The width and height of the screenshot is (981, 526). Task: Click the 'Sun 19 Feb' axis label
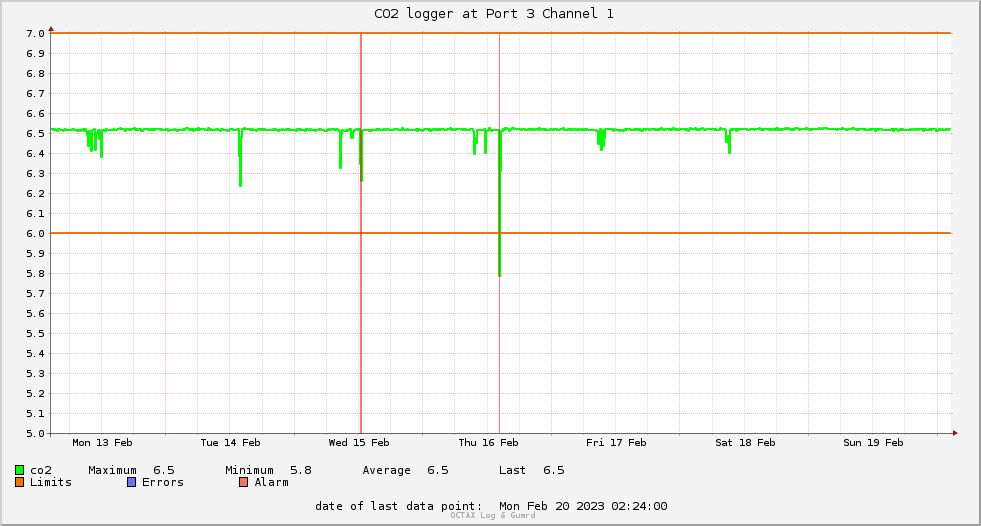tap(873, 442)
